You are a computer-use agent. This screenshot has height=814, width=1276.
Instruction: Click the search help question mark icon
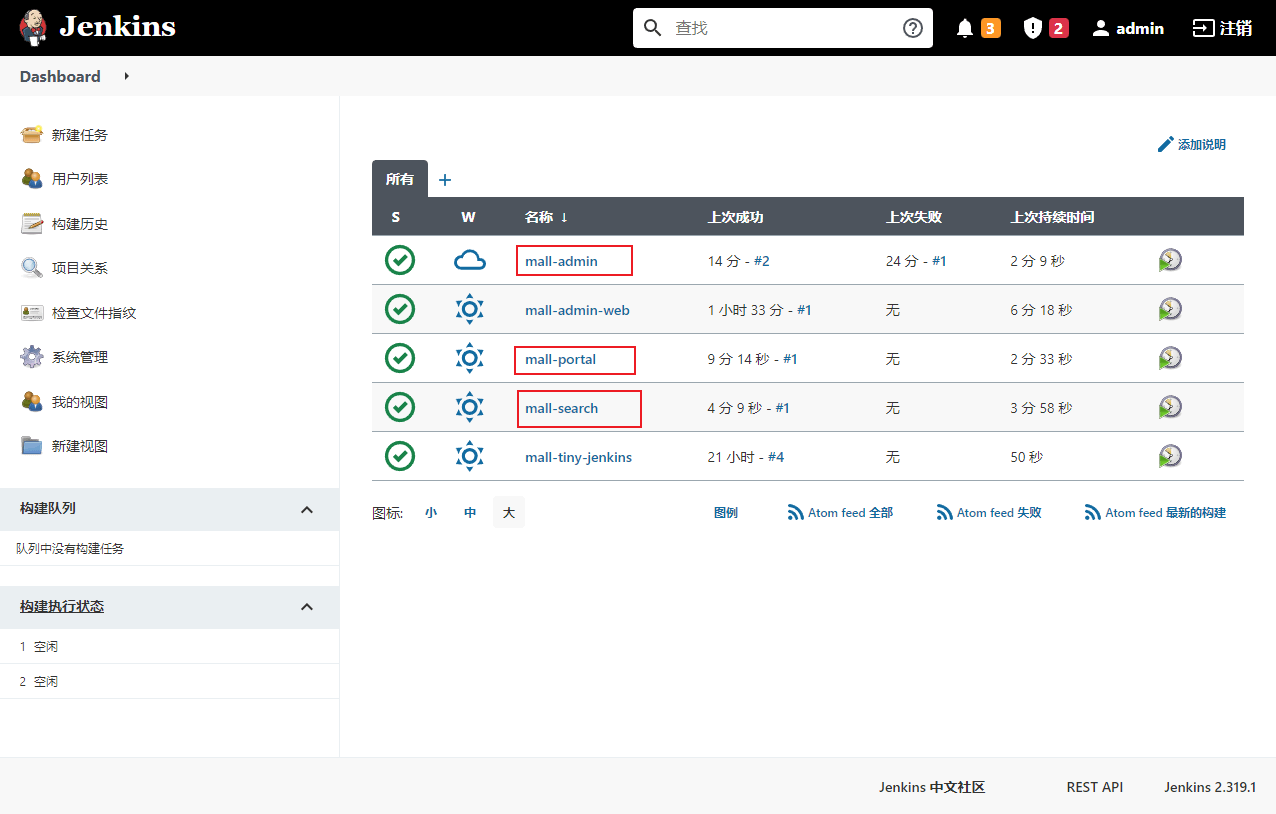pyautogui.click(x=912, y=28)
